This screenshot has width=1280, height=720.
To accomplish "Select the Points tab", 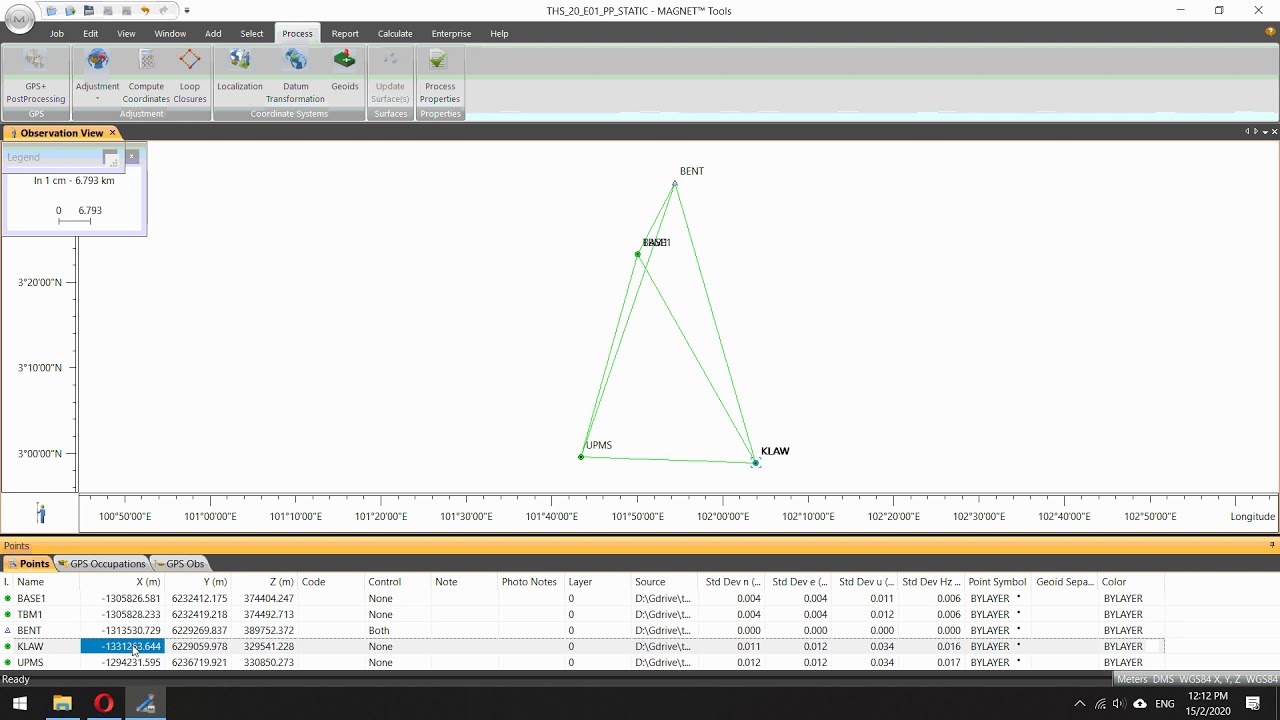I will coord(28,564).
